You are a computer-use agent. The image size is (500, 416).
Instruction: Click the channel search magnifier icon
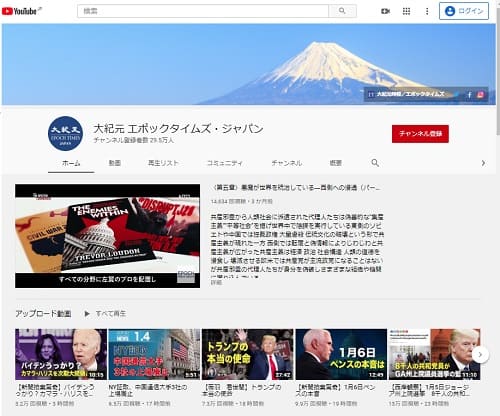(x=375, y=163)
